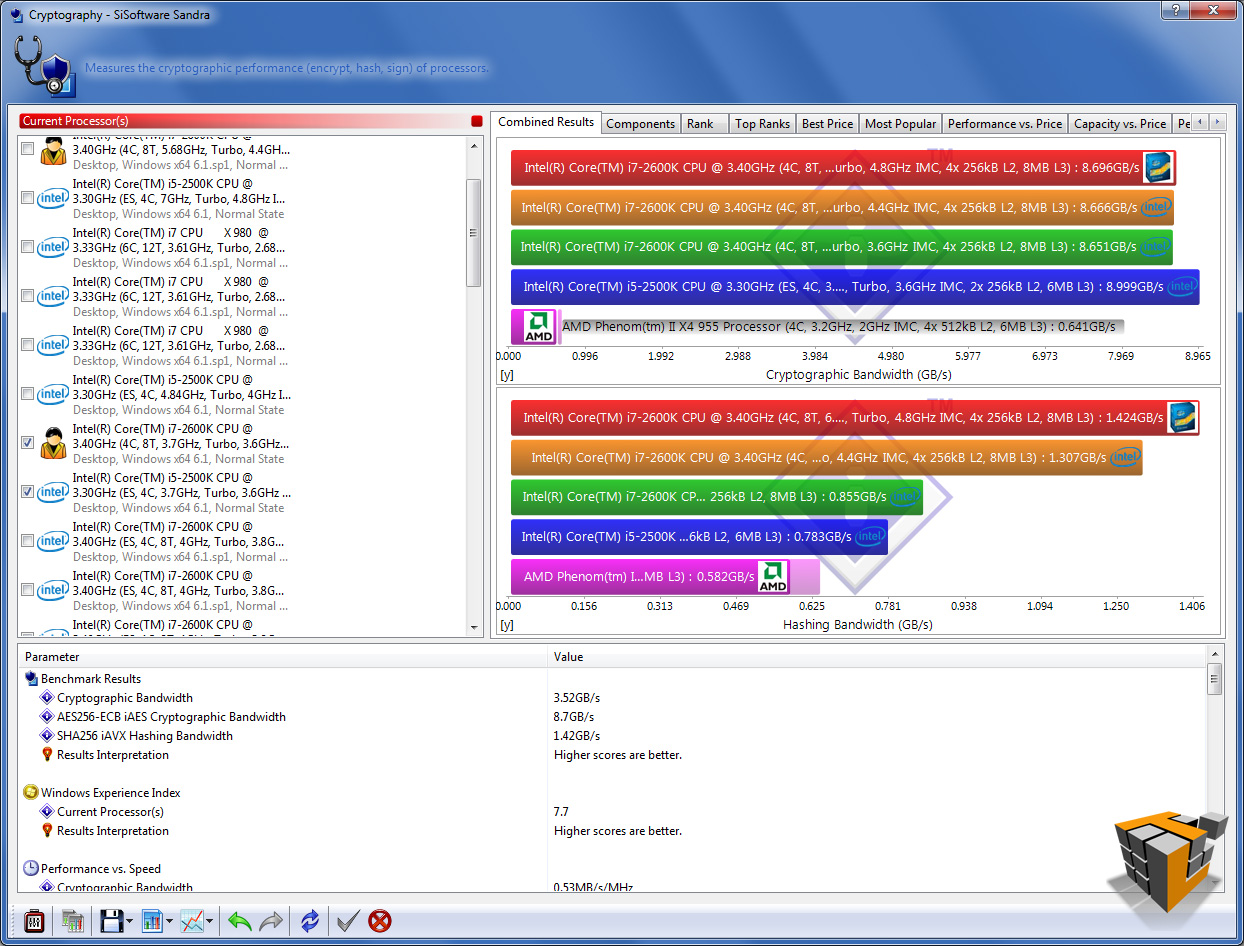Image resolution: width=1244 pixels, height=946 pixels.
Task: Open the Capacity vs. Price tab
Action: click(1119, 123)
